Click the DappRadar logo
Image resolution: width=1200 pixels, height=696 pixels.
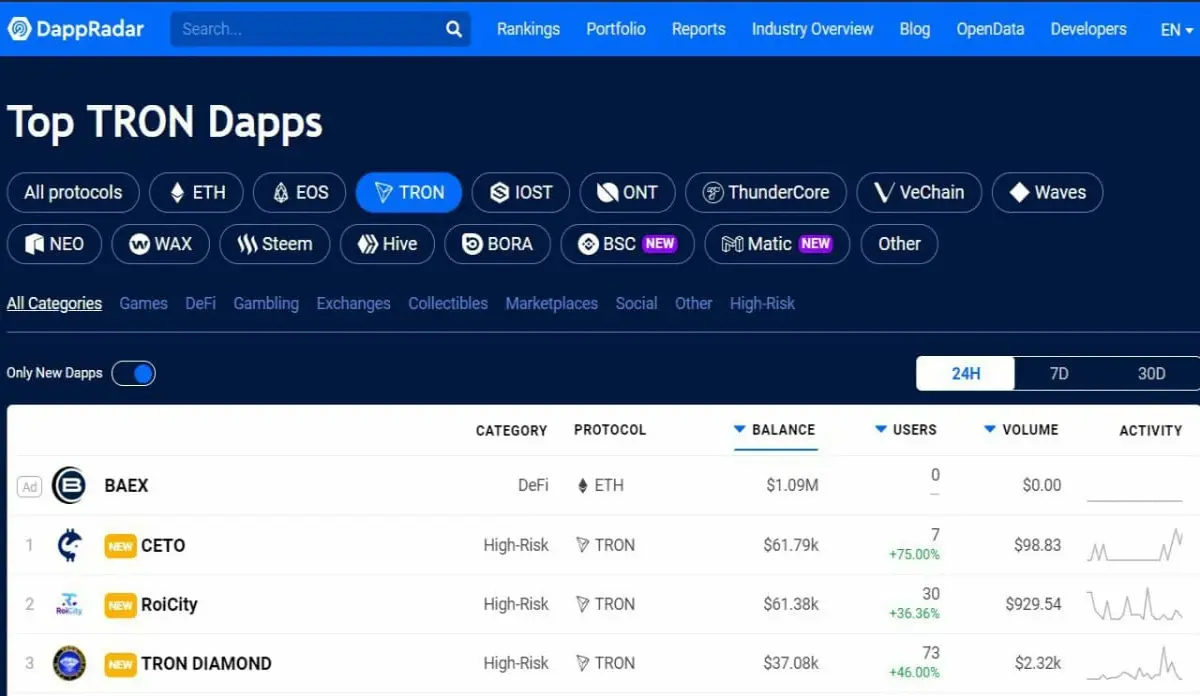pos(76,29)
